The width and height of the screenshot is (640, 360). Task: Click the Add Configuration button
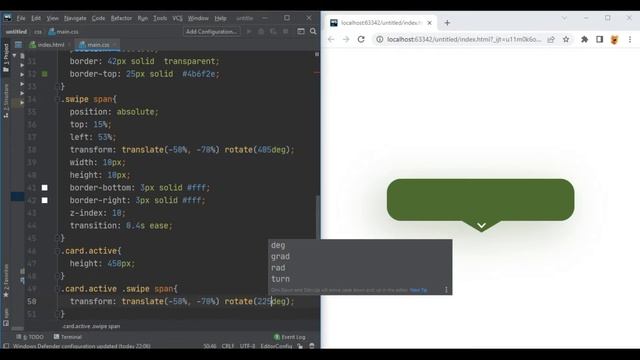click(x=211, y=31)
